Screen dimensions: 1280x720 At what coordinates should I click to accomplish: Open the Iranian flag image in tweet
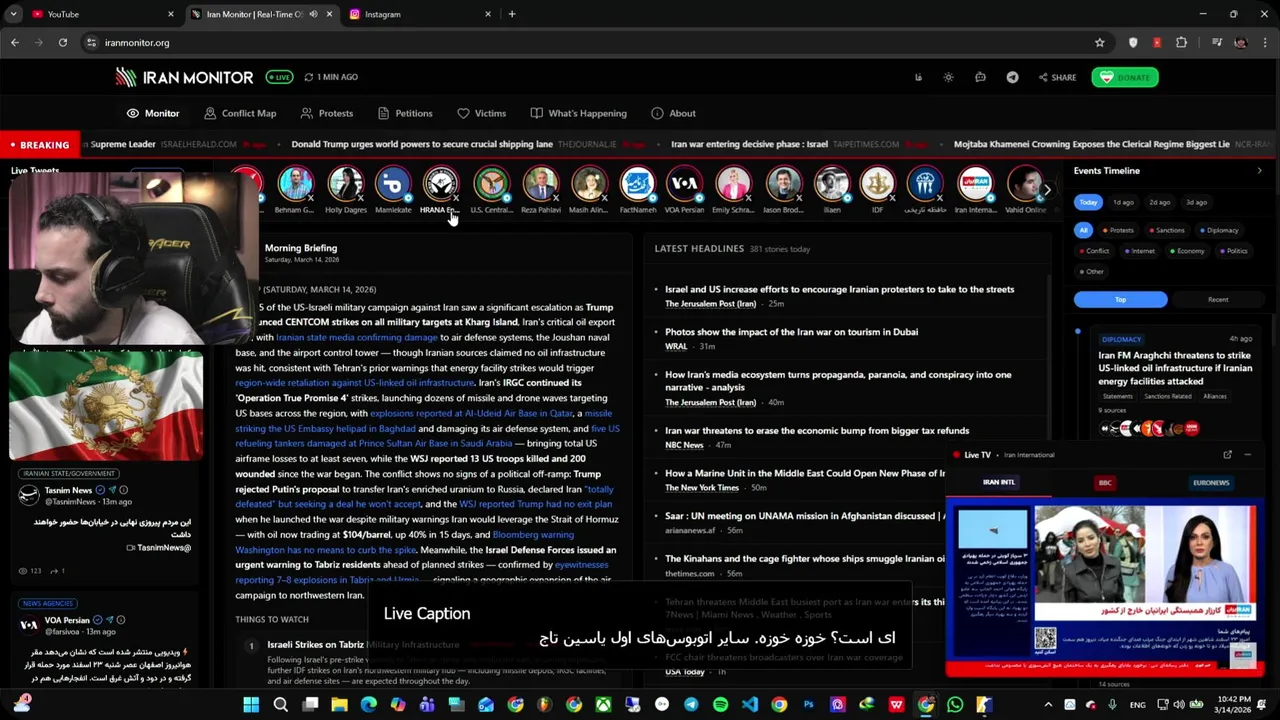tap(105, 405)
